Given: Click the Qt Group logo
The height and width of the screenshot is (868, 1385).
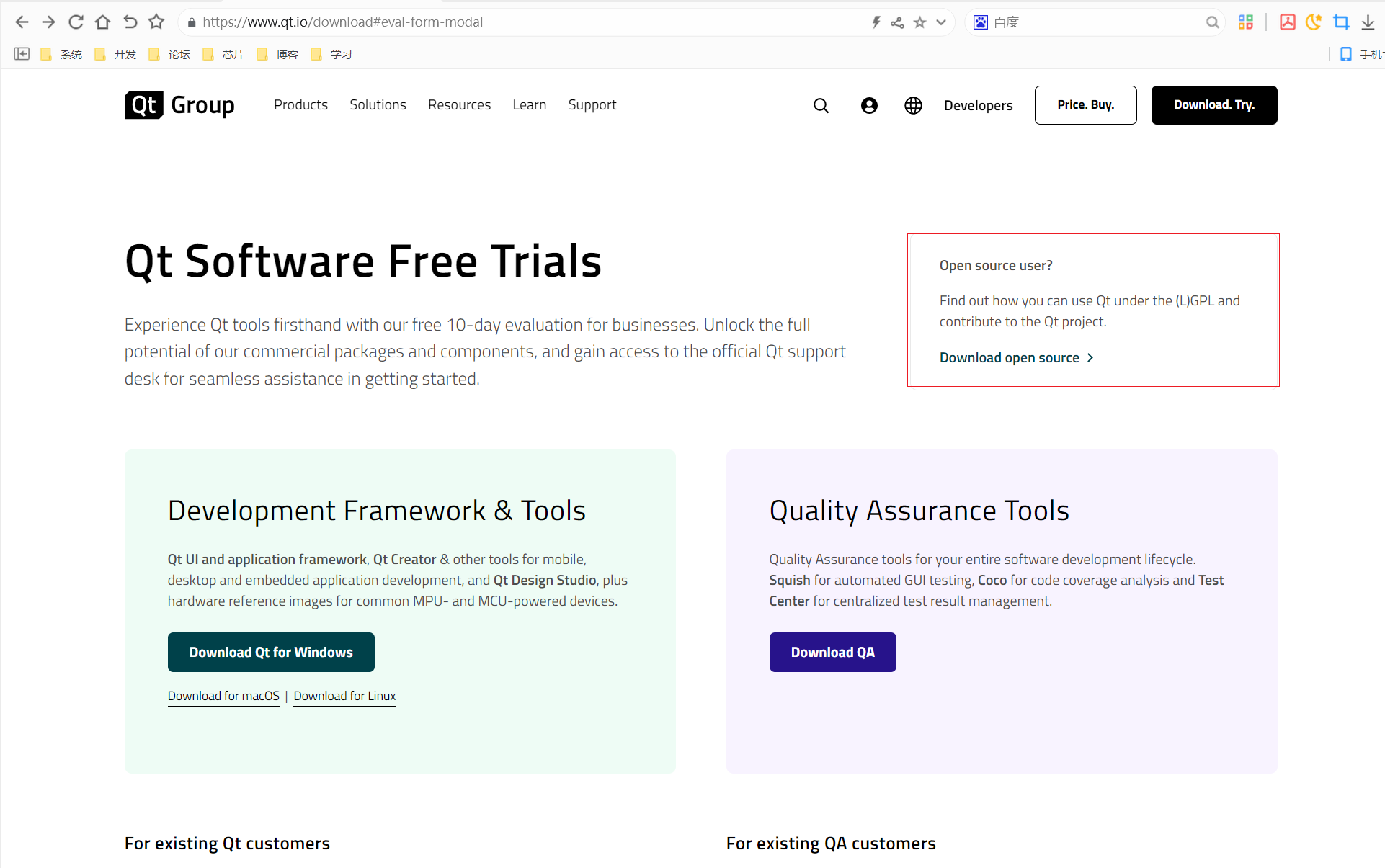Looking at the screenshot, I should click(x=179, y=105).
